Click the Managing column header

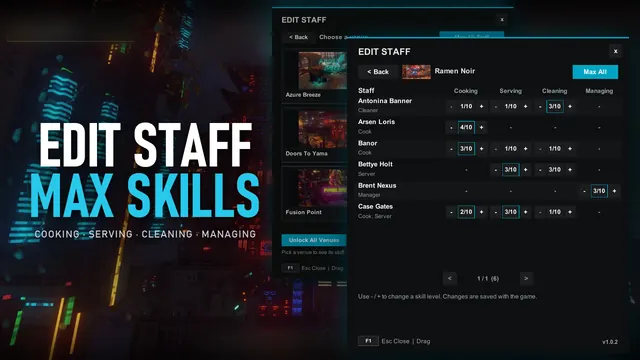pyautogui.click(x=599, y=91)
